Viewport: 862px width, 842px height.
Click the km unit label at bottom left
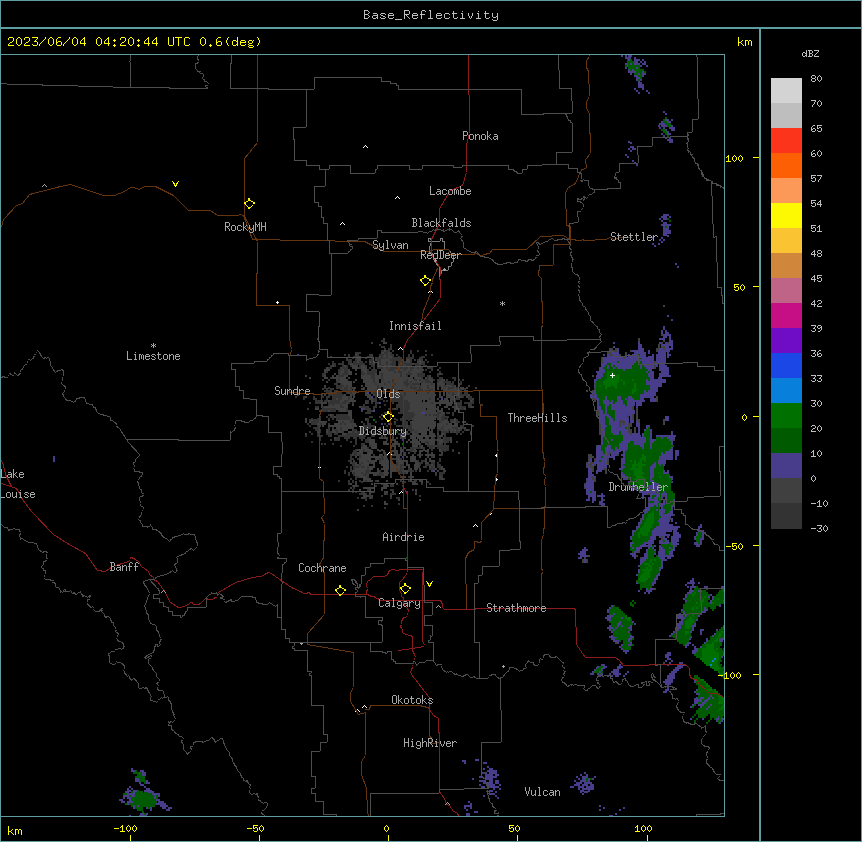[15, 830]
